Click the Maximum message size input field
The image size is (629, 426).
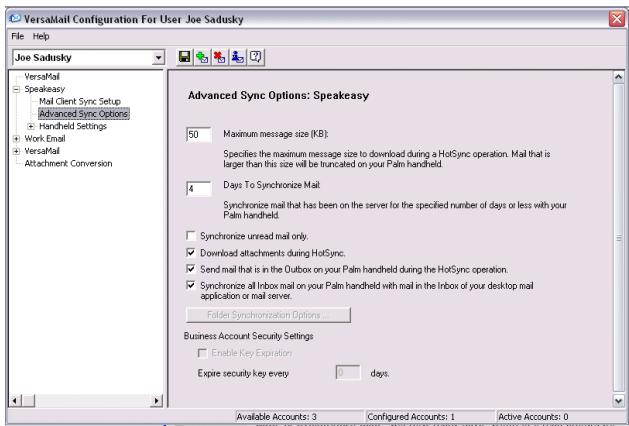[199, 134]
